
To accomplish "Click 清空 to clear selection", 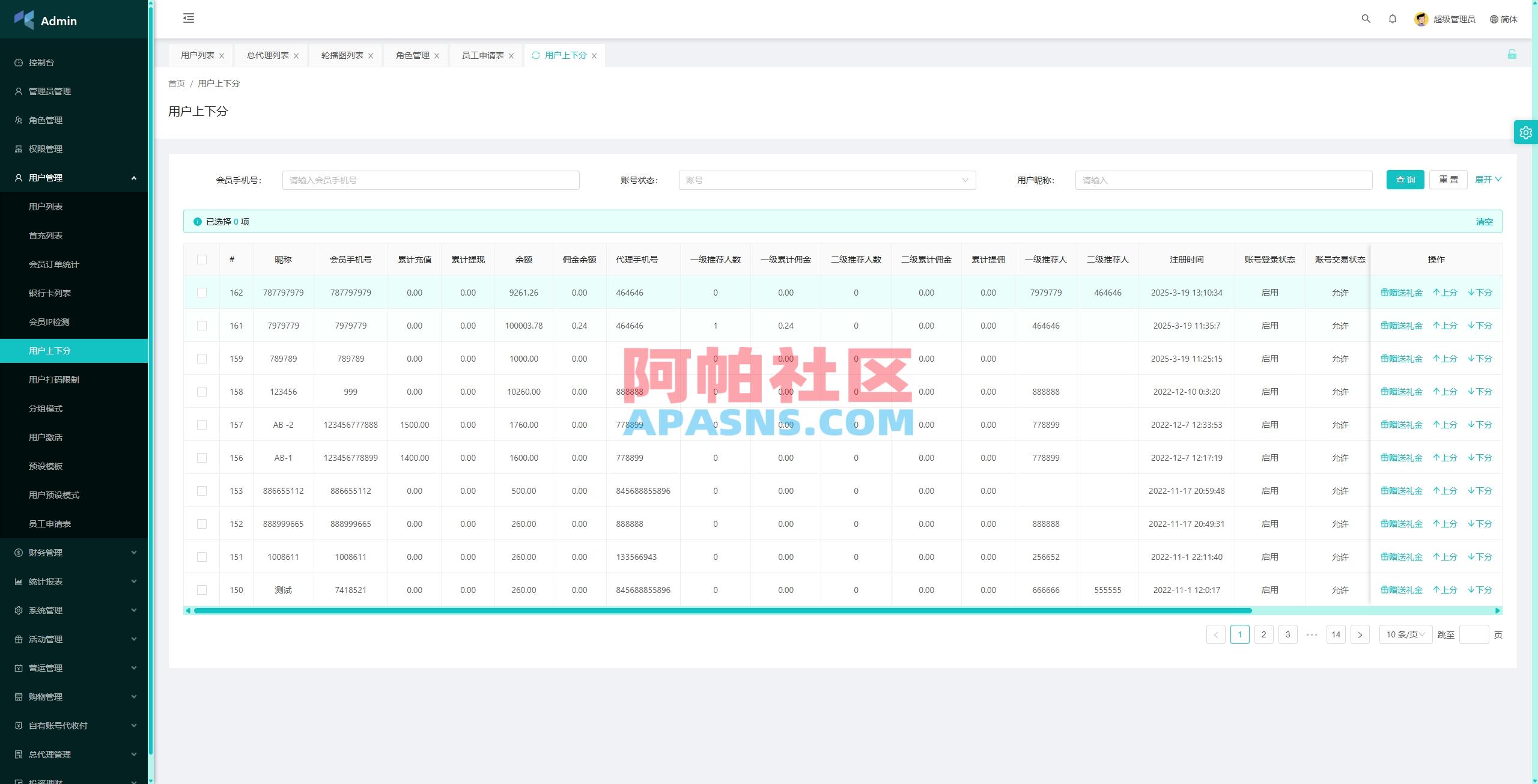I will point(1485,222).
